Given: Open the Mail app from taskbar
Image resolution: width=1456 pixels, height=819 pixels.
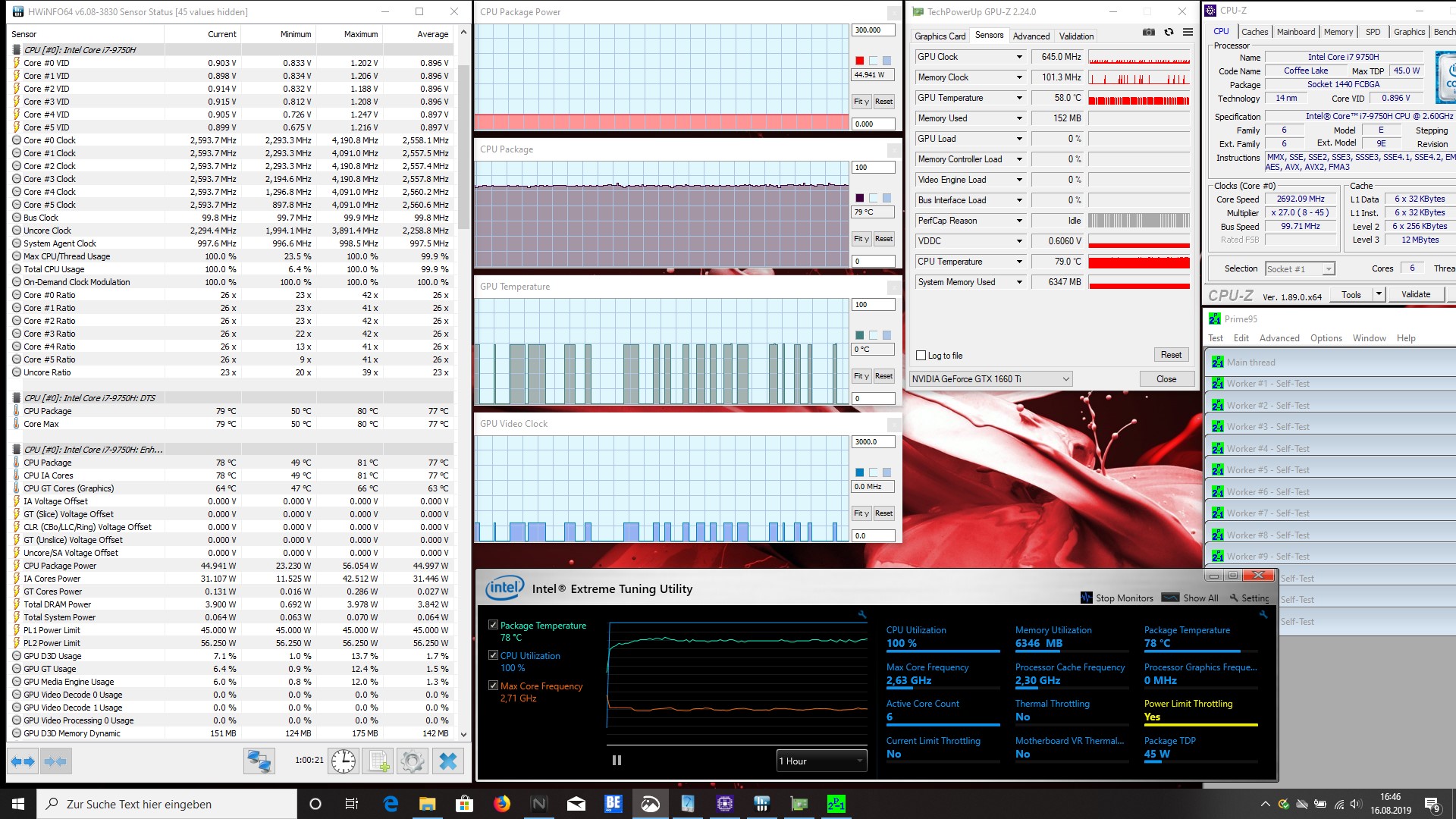Looking at the screenshot, I should click(x=576, y=804).
